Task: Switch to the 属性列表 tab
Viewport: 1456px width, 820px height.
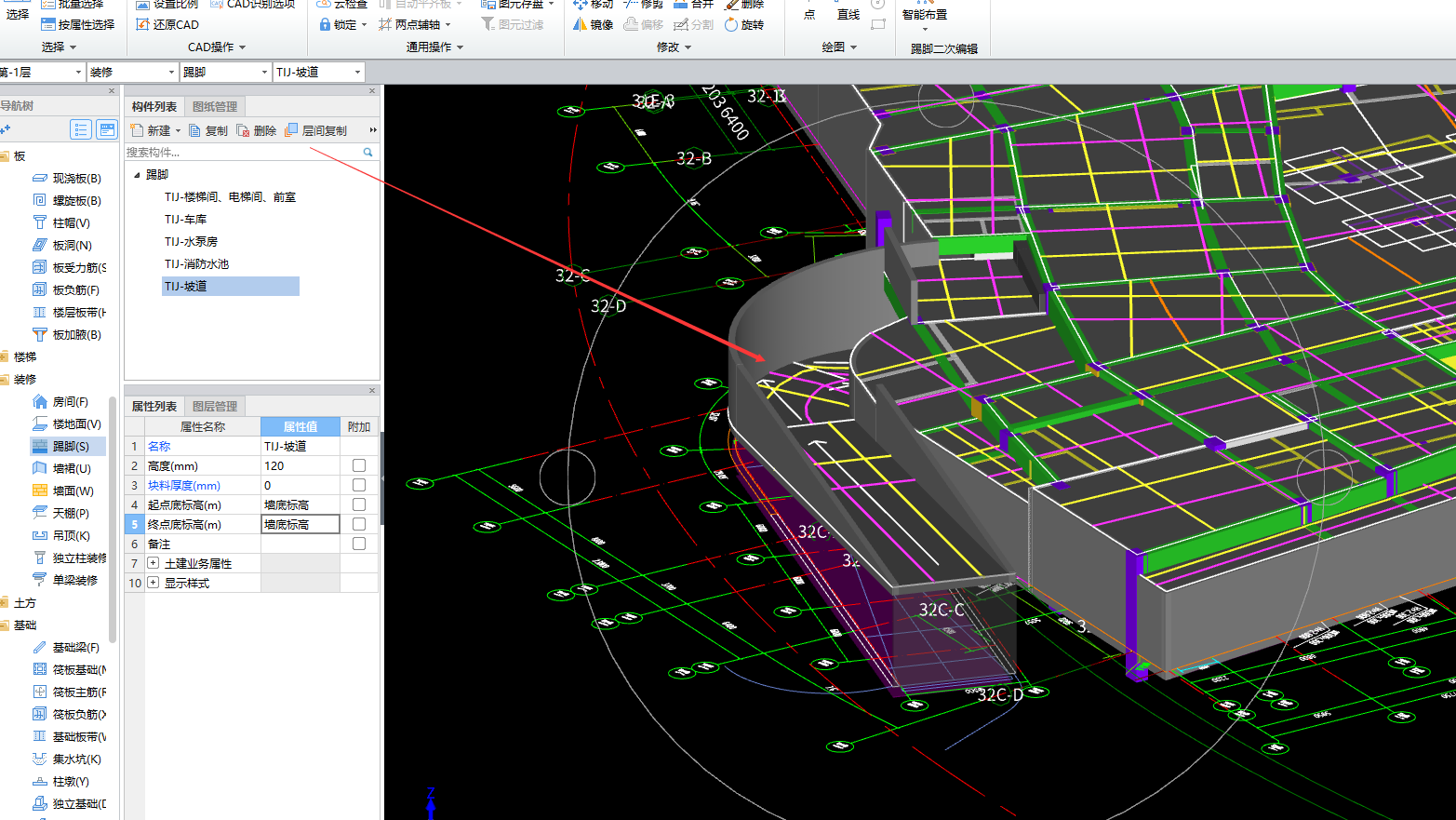Action: (x=154, y=406)
